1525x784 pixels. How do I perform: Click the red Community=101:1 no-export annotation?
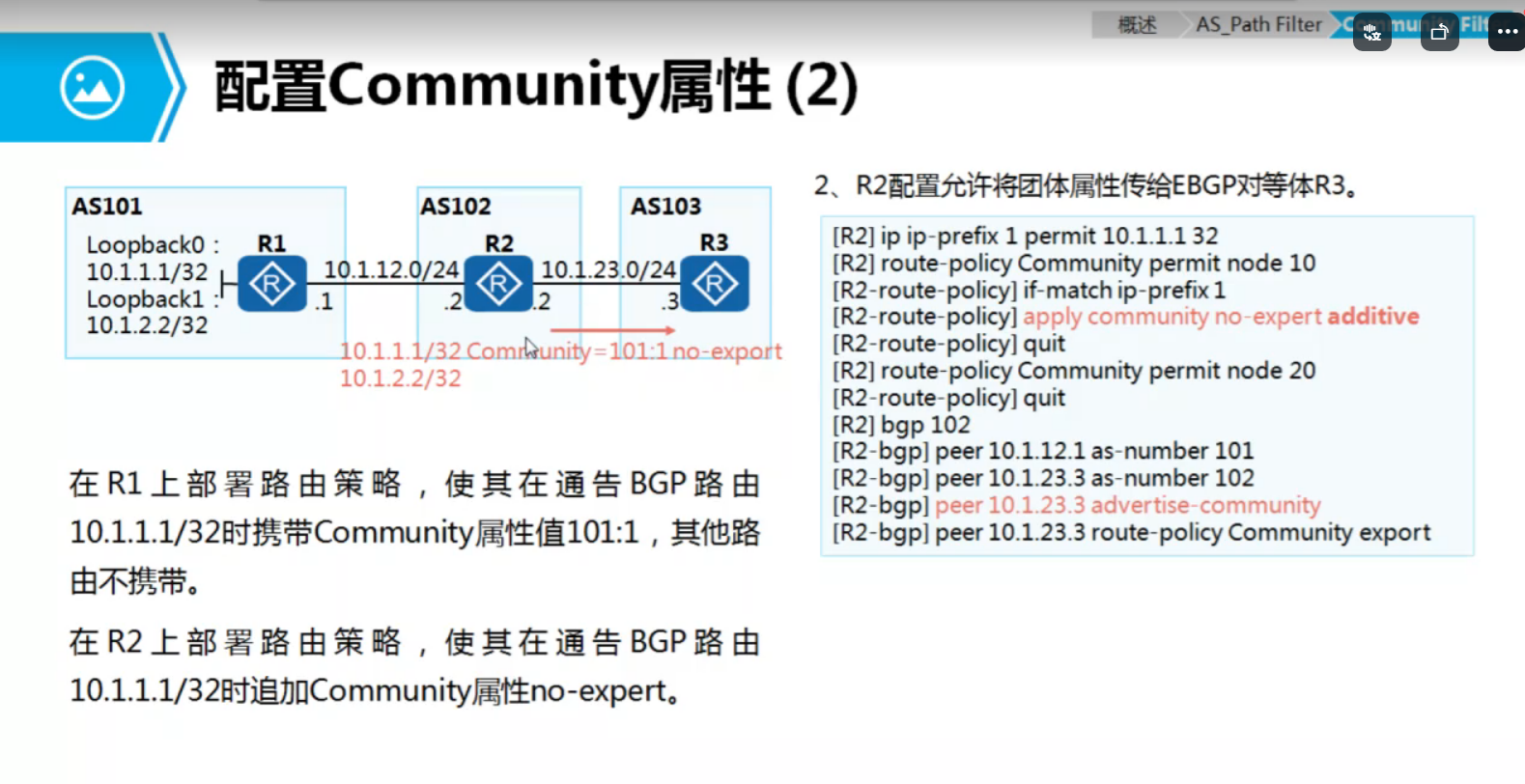tap(624, 351)
